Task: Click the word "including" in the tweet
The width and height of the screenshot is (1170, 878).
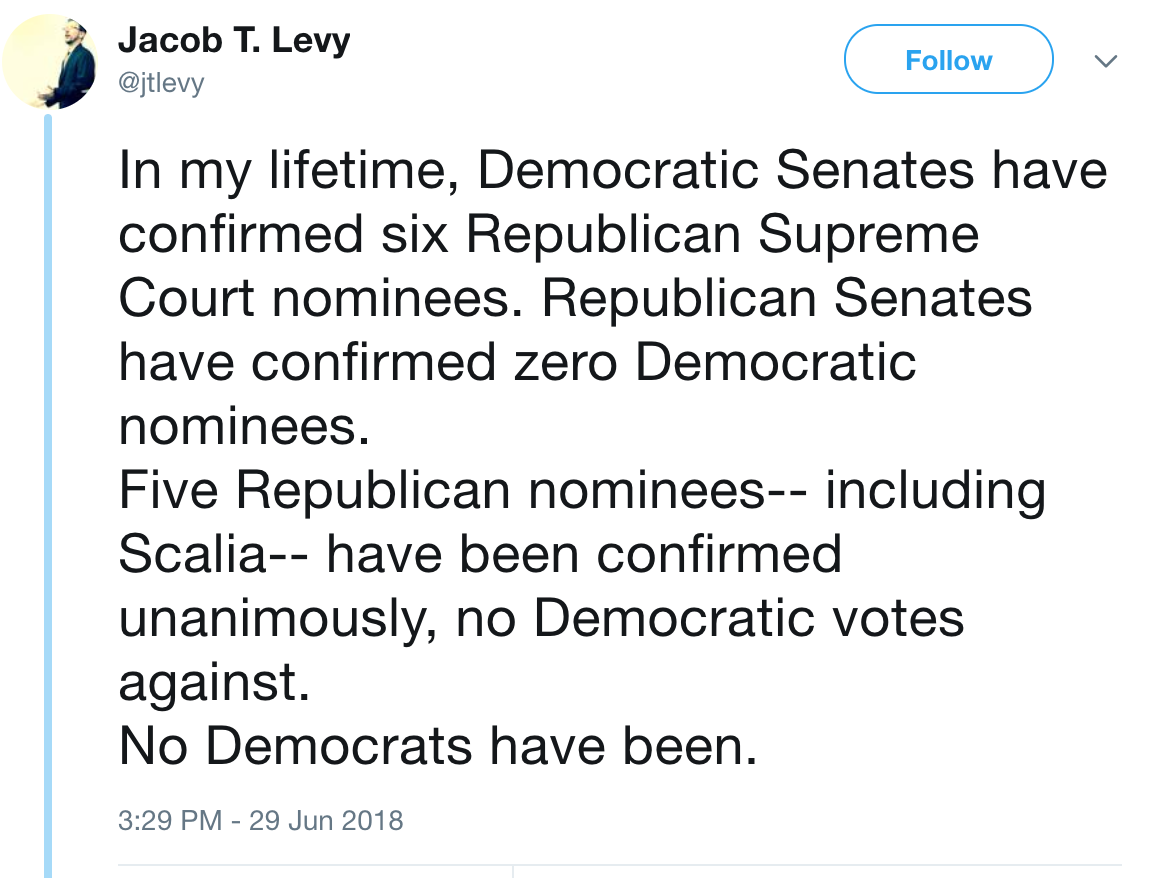Action: click(935, 491)
